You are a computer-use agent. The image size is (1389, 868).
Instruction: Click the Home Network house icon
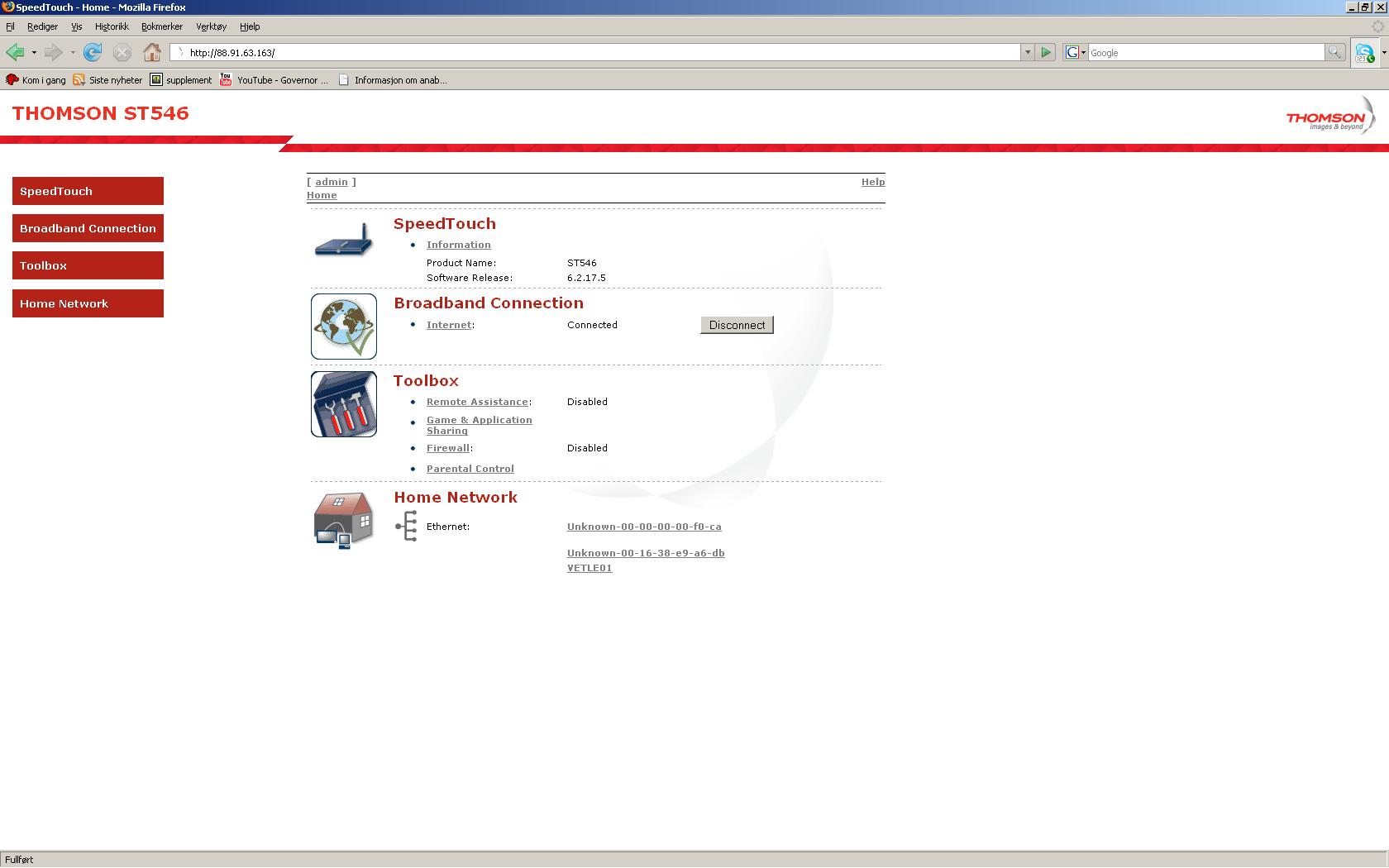[x=344, y=520]
